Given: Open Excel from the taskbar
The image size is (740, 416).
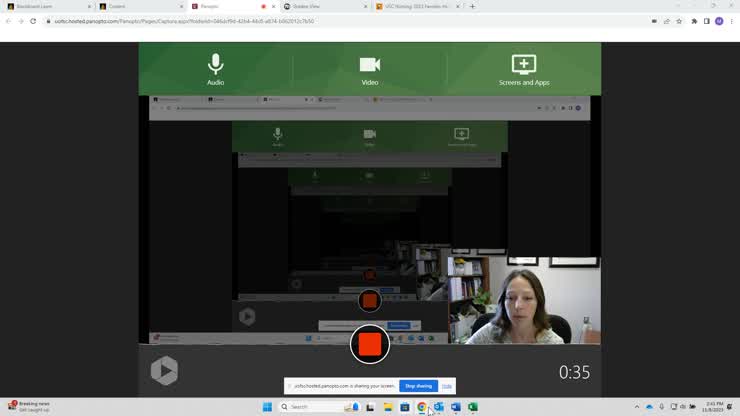Looking at the screenshot, I should (x=472, y=407).
